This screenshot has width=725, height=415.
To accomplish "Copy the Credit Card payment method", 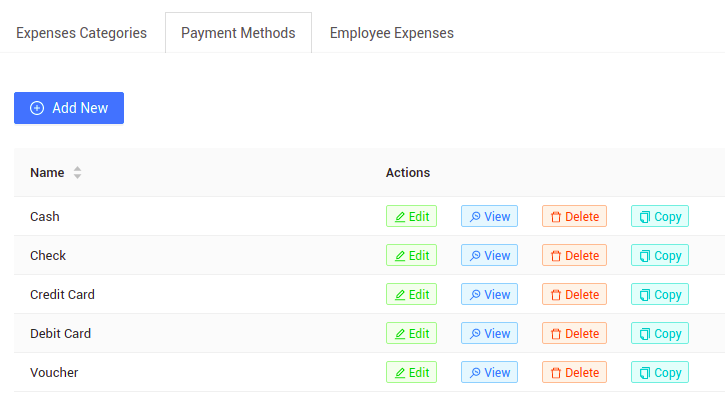I will (660, 294).
